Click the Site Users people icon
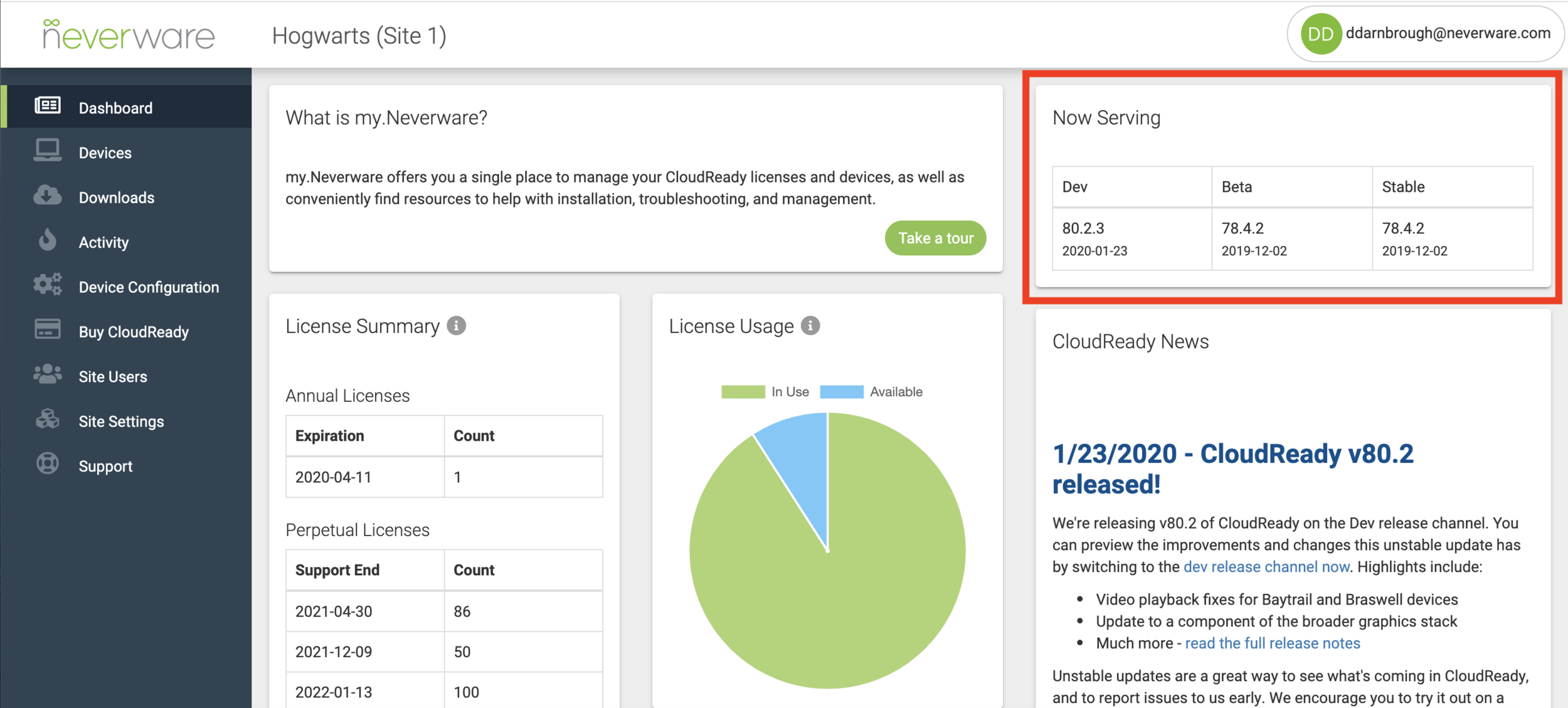This screenshot has height=708, width=1568. (x=48, y=374)
